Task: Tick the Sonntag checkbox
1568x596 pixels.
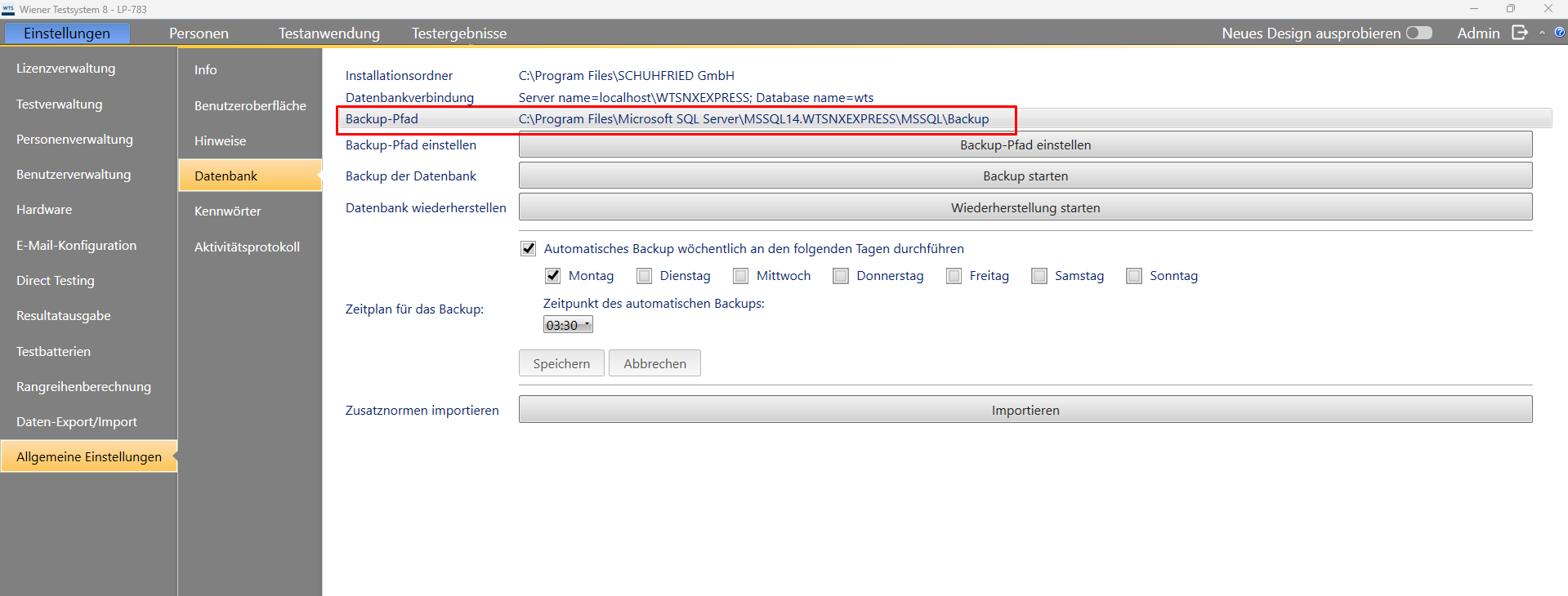Action: (x=1133, y=276)
